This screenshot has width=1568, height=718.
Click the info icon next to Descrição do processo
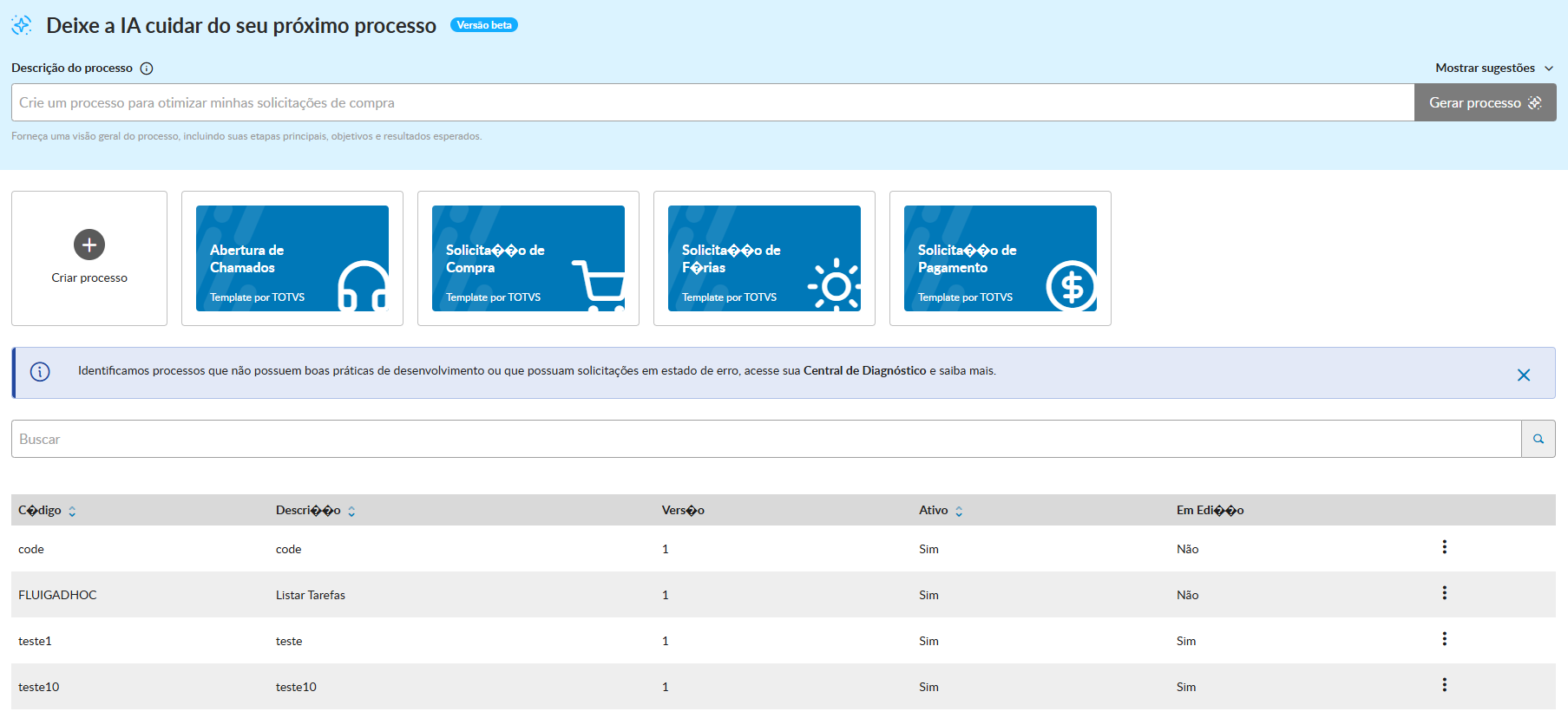(x=147, y=69)
